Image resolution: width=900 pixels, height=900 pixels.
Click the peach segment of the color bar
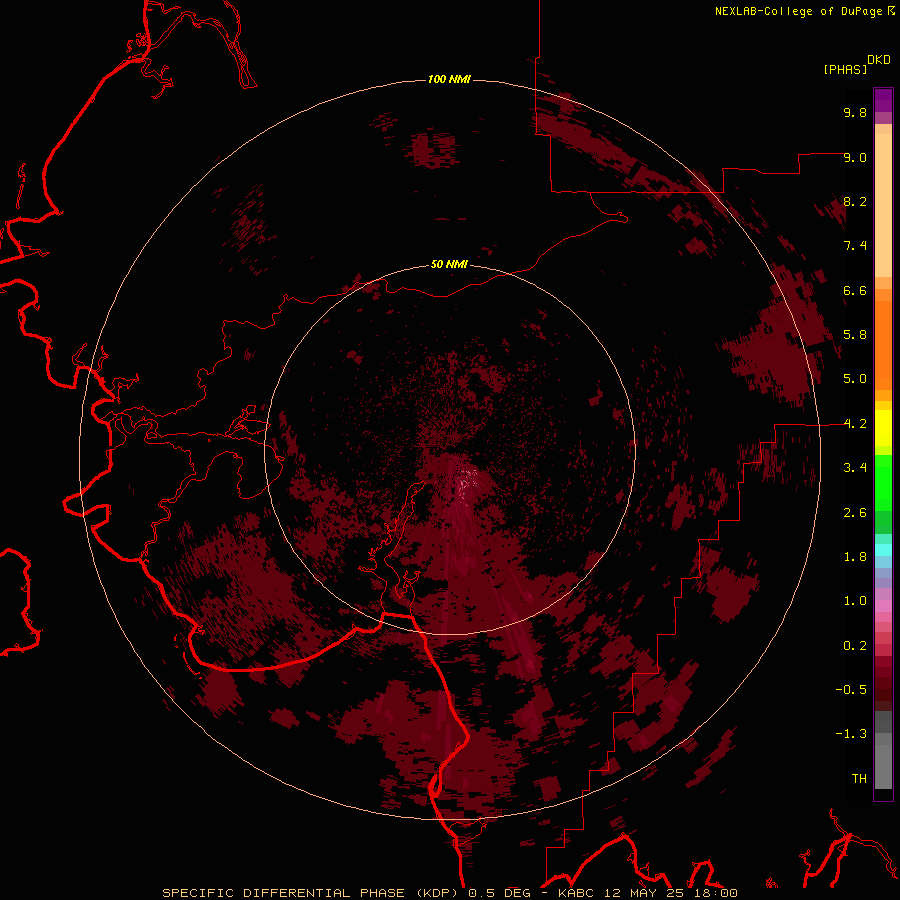(883, 205)
